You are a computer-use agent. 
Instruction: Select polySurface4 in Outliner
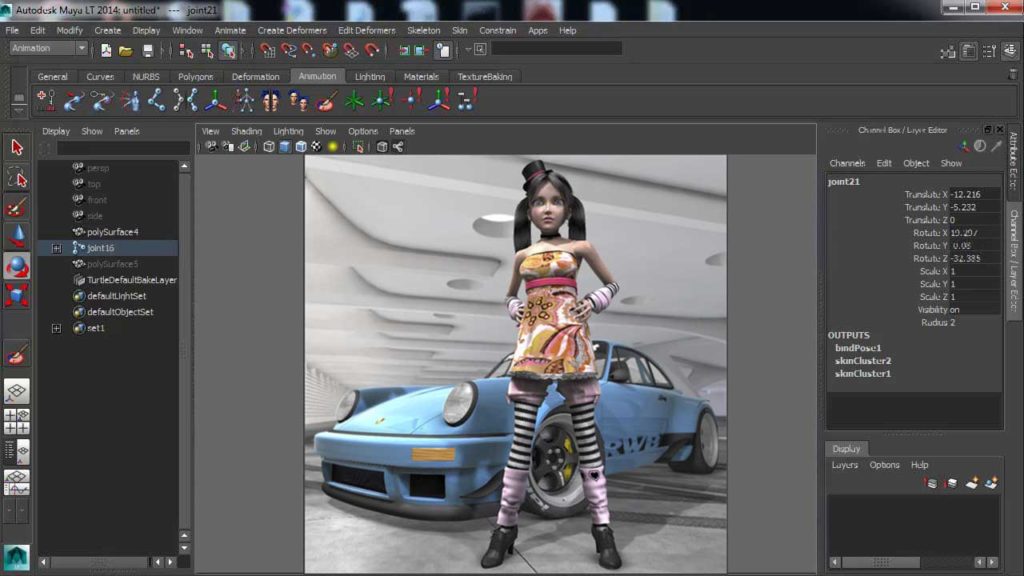tap(112, 232)
